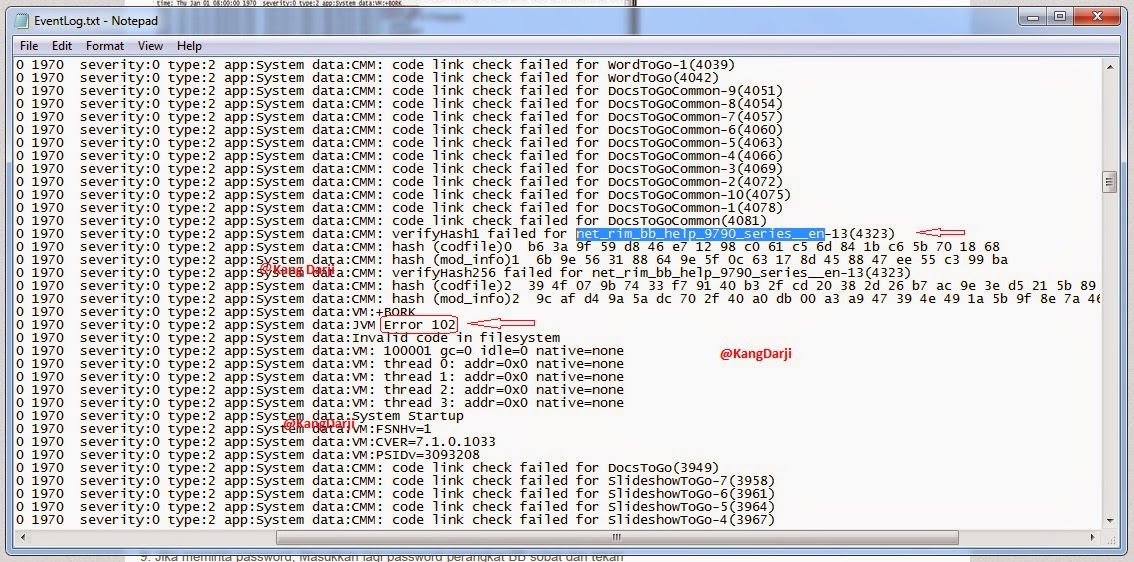Click the 'EventLog.txt - Notepad' window title

(95, 21)
